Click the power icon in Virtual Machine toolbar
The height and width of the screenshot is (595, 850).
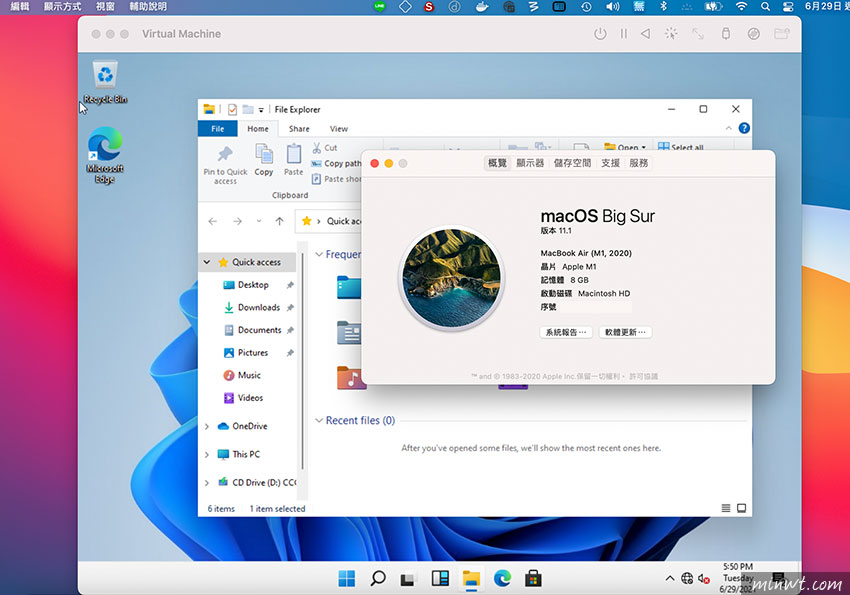tap(600, 34)
